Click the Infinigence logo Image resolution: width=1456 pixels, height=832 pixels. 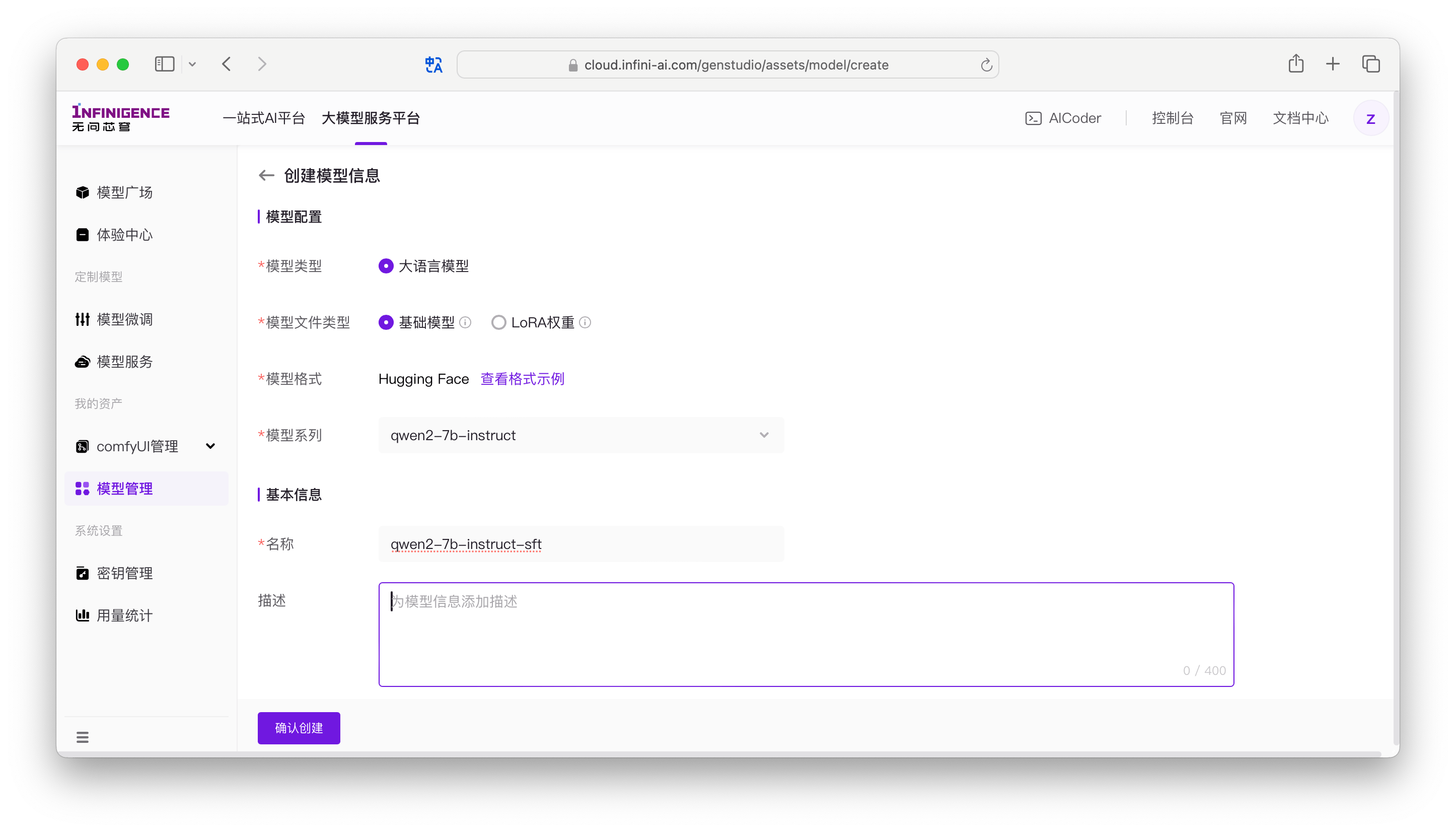click(x=120, y=118)
